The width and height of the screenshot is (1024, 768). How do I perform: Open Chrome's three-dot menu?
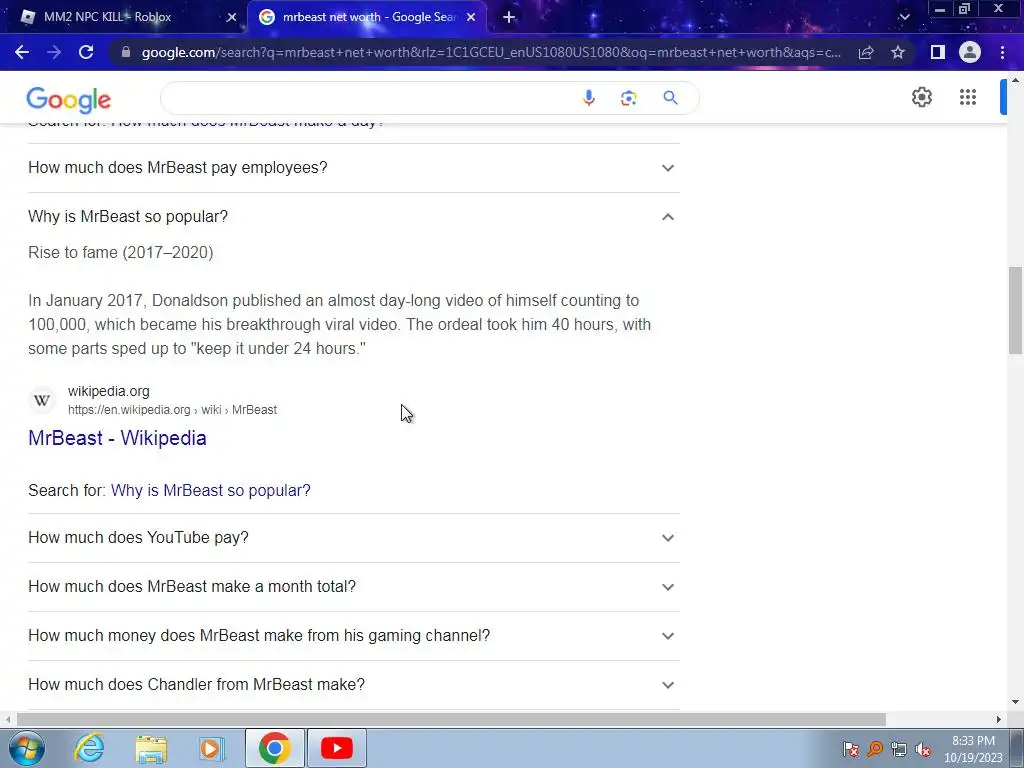pyautogui.click(x=1002, y=52)
